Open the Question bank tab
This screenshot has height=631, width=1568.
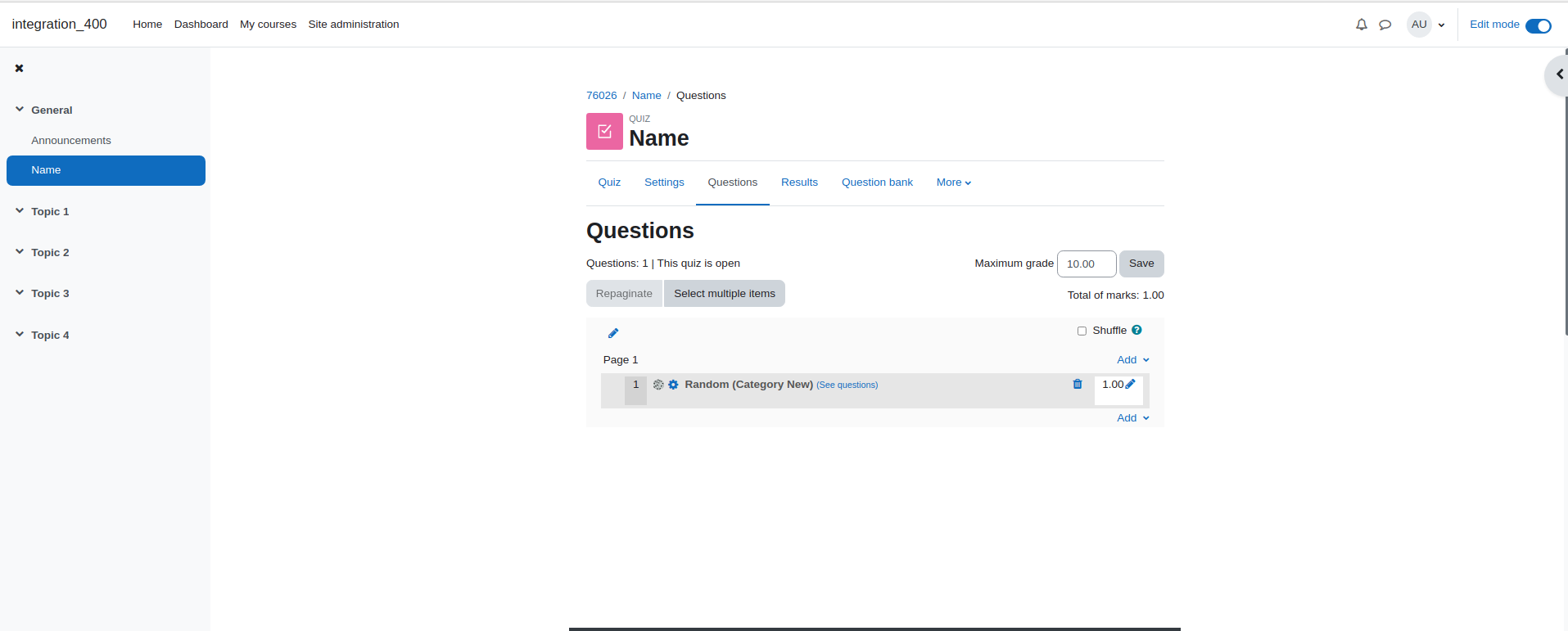click(x=877, y=183)
